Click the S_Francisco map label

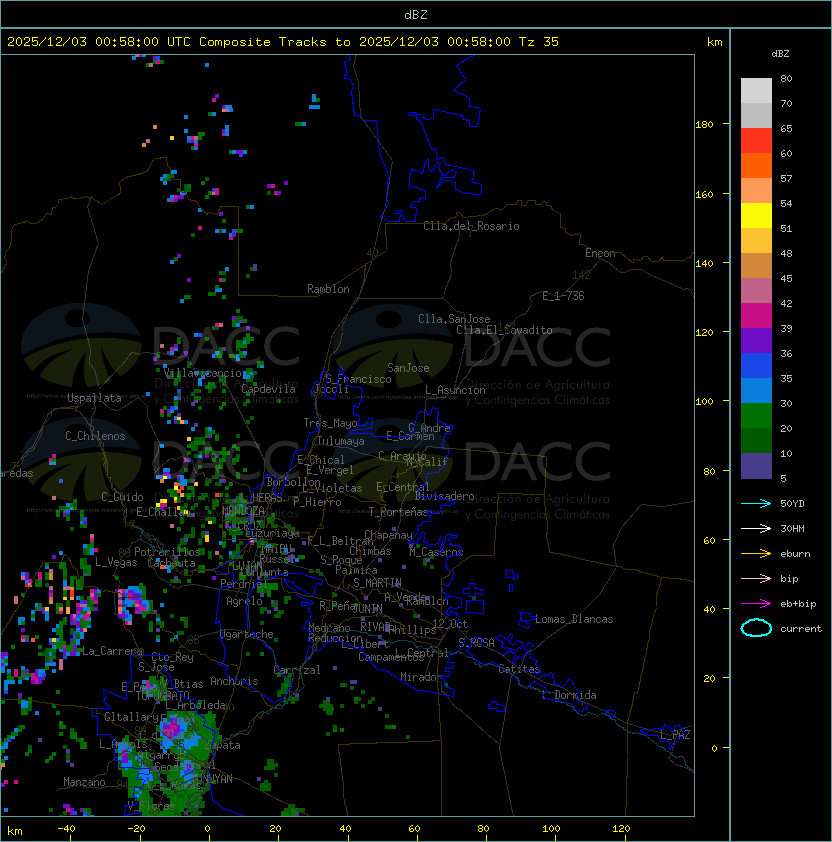point(358,379)
